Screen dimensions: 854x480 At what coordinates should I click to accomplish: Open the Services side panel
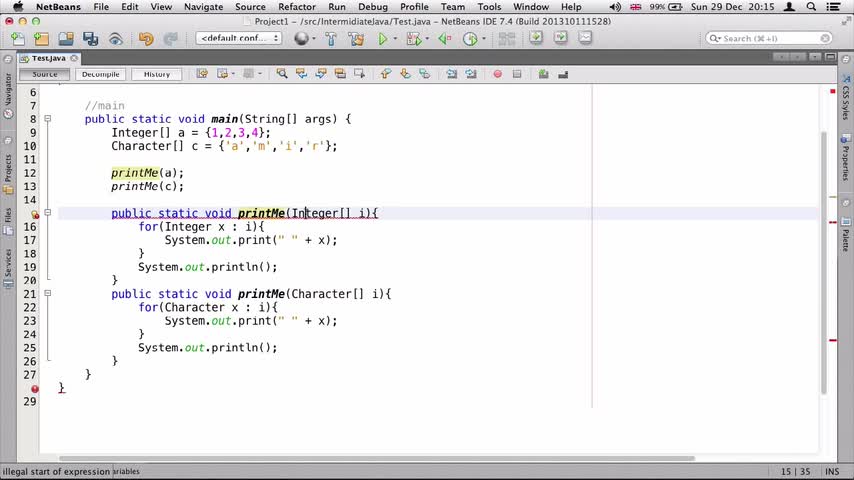tap(8, 268)
